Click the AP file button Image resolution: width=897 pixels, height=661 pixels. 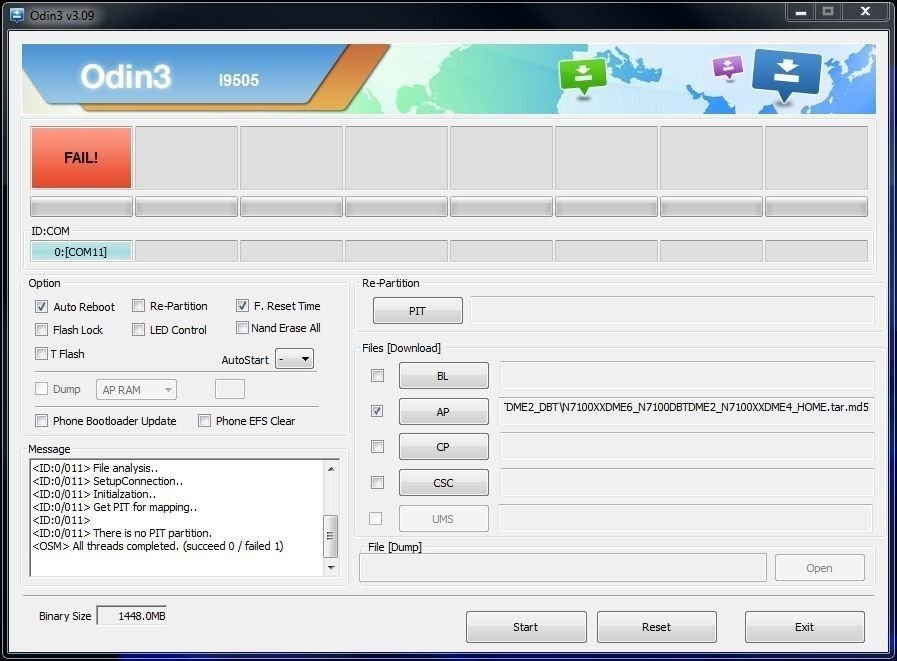443,411
